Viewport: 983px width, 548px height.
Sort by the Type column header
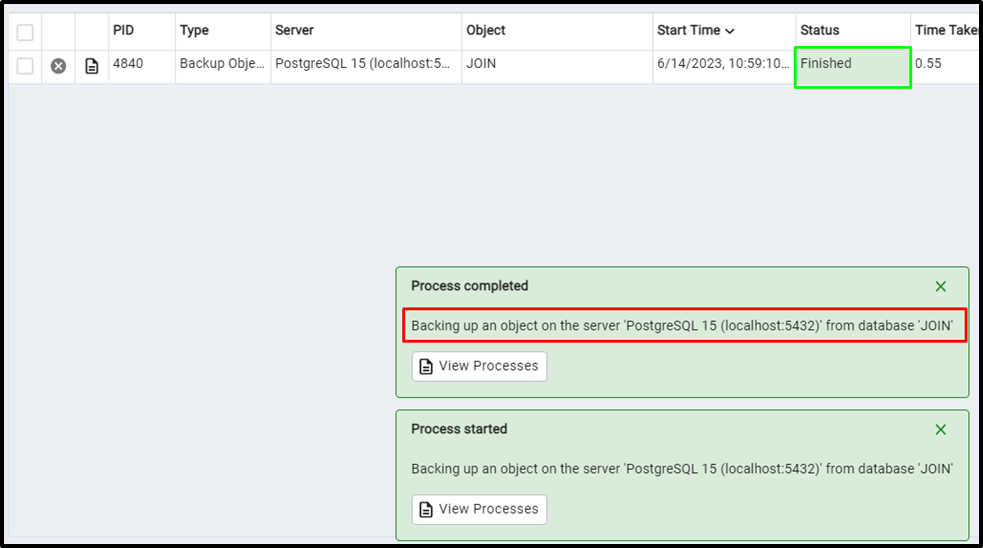pyautogui.click(x=194, y=30)
